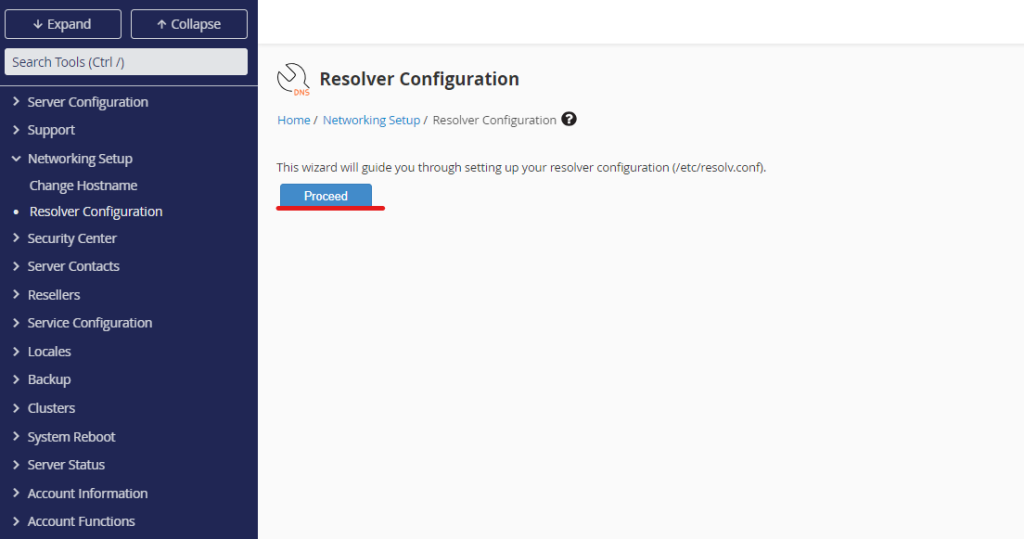Open the Home breadcrumb link

pos(293,120)
